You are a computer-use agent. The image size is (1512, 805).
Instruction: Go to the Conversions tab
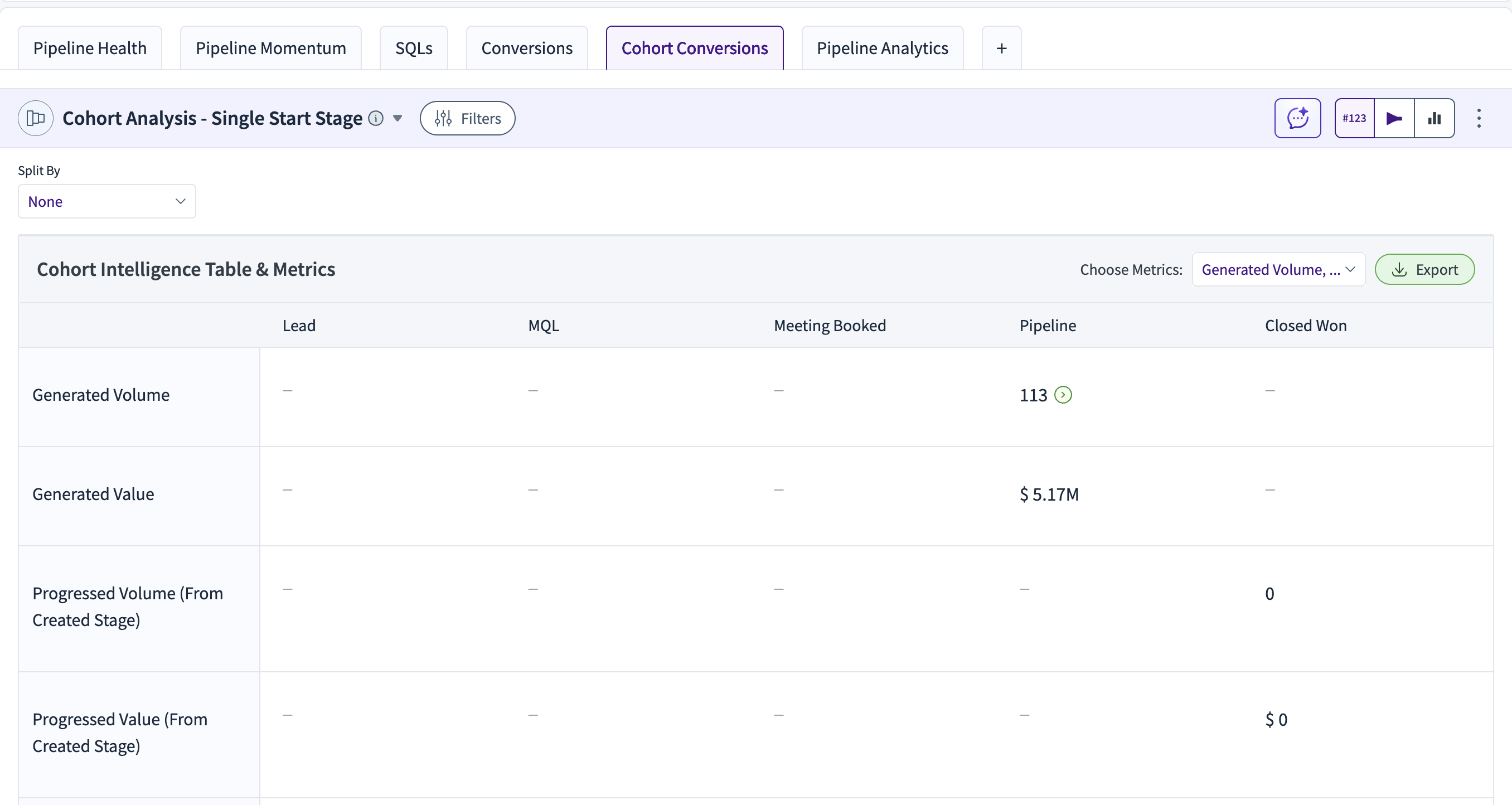pos(526,48)
